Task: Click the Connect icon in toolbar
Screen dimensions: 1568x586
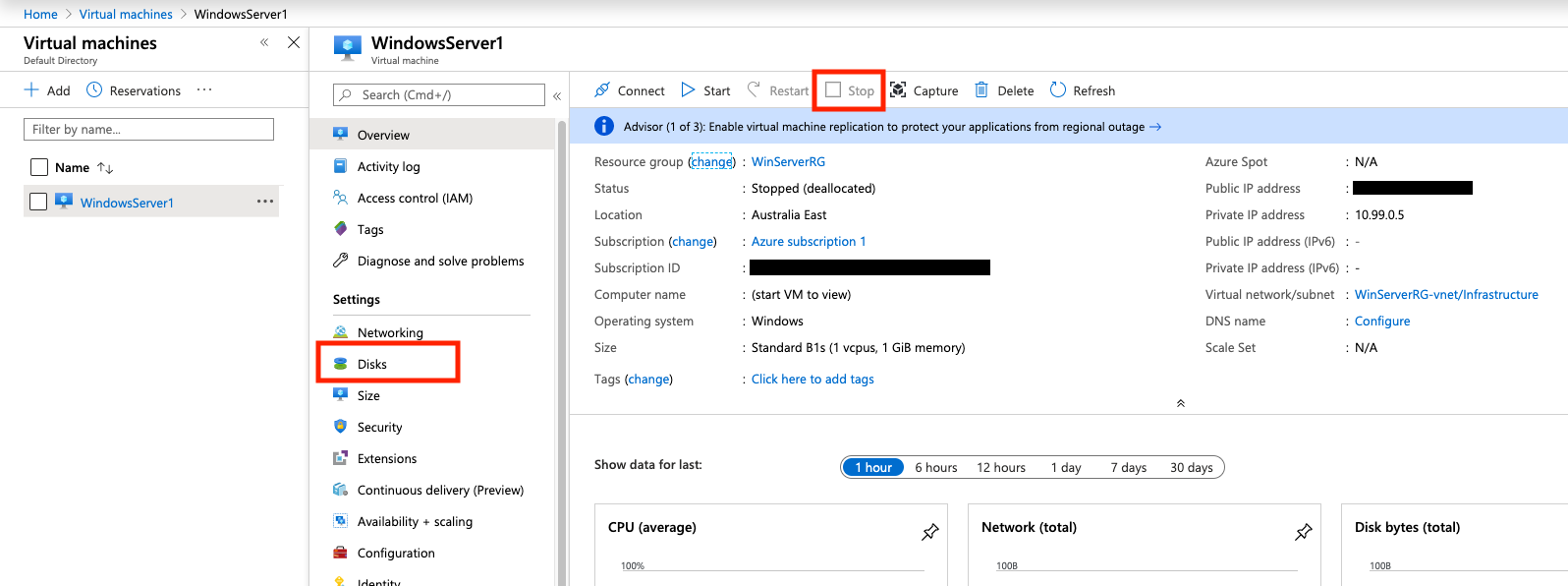Action: [x=602, y=90]
